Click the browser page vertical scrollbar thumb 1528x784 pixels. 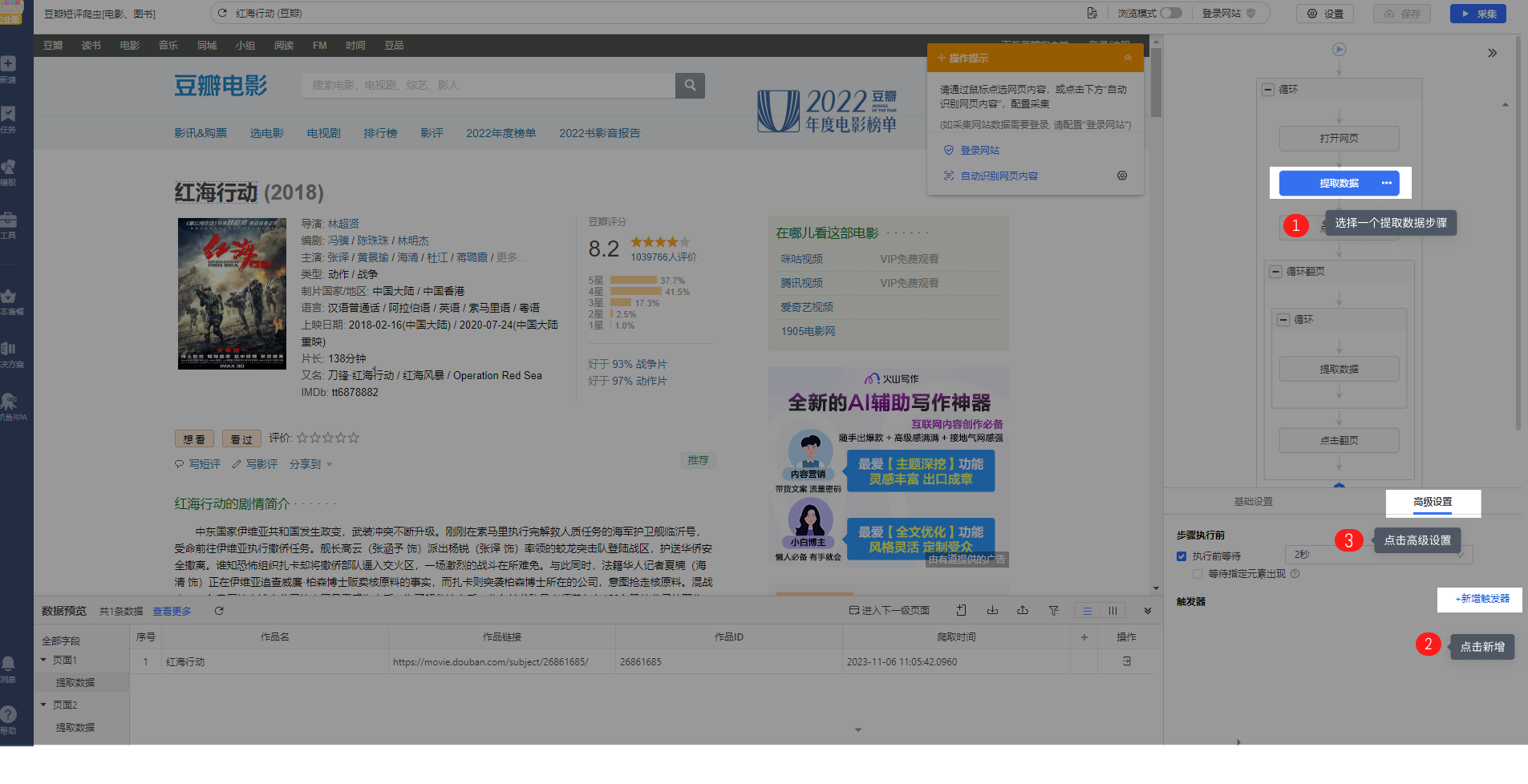pos(1156,81)
